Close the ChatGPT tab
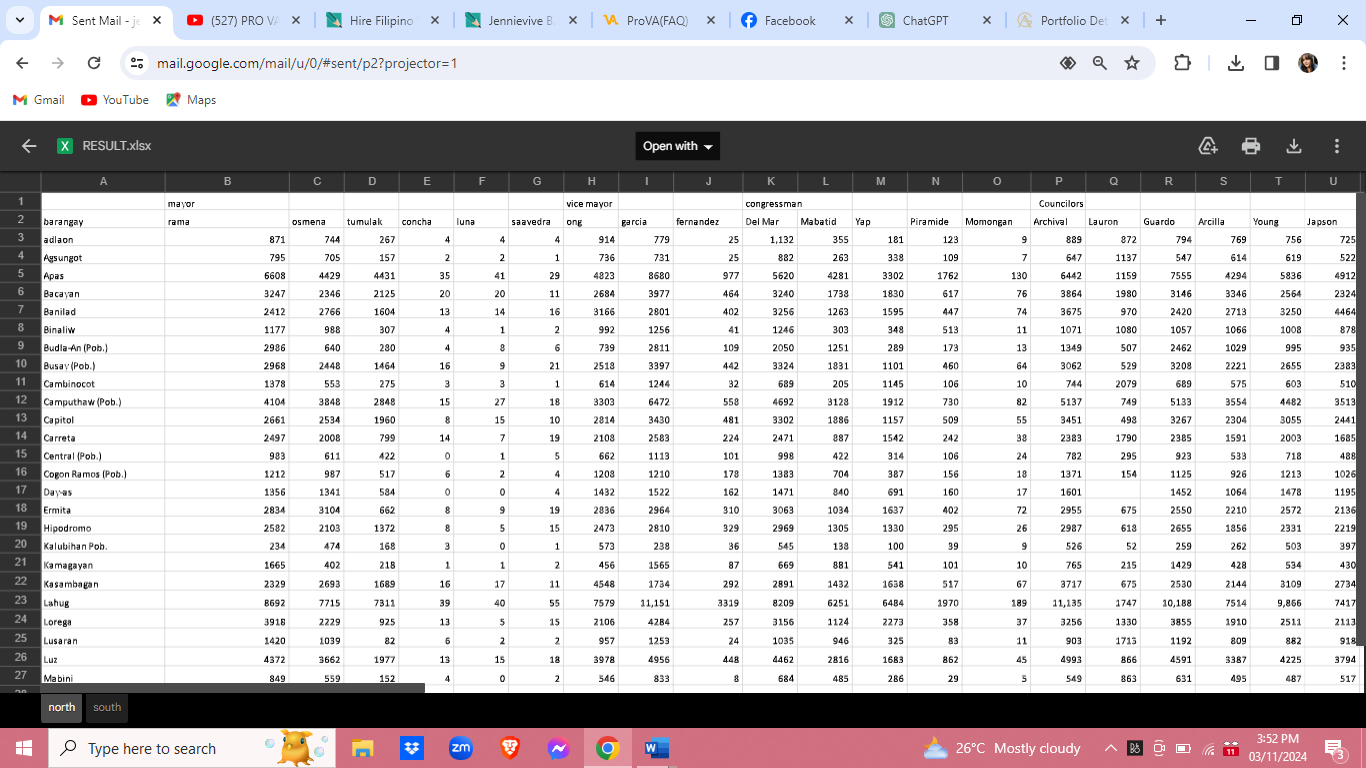 [x=987, y=20]
